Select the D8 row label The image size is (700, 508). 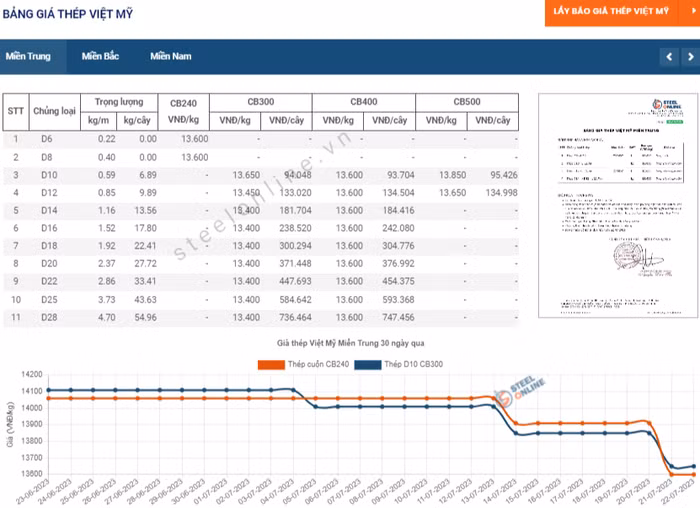click(x=47, y=157)
